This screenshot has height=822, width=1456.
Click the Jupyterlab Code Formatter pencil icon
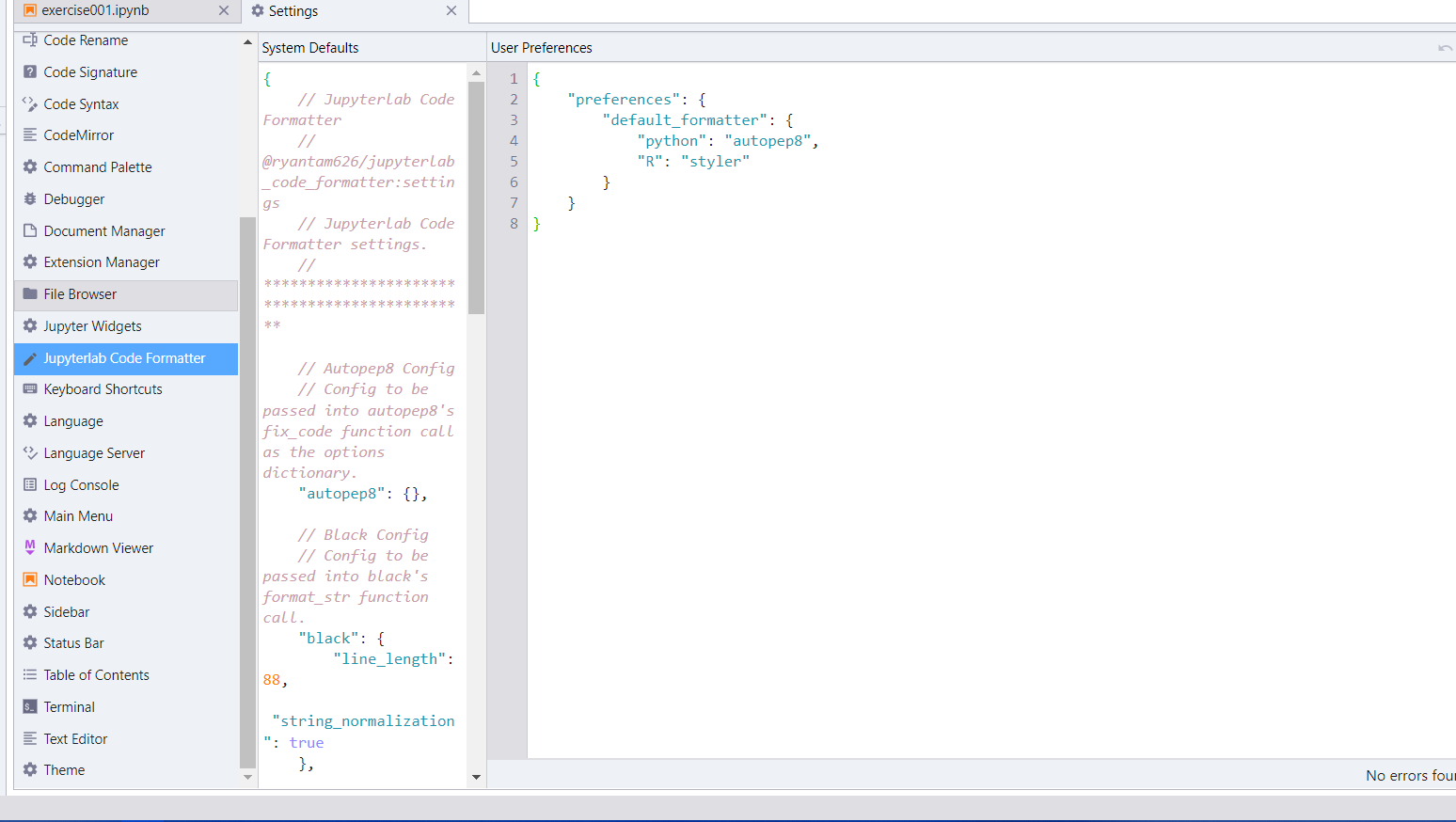29,358
